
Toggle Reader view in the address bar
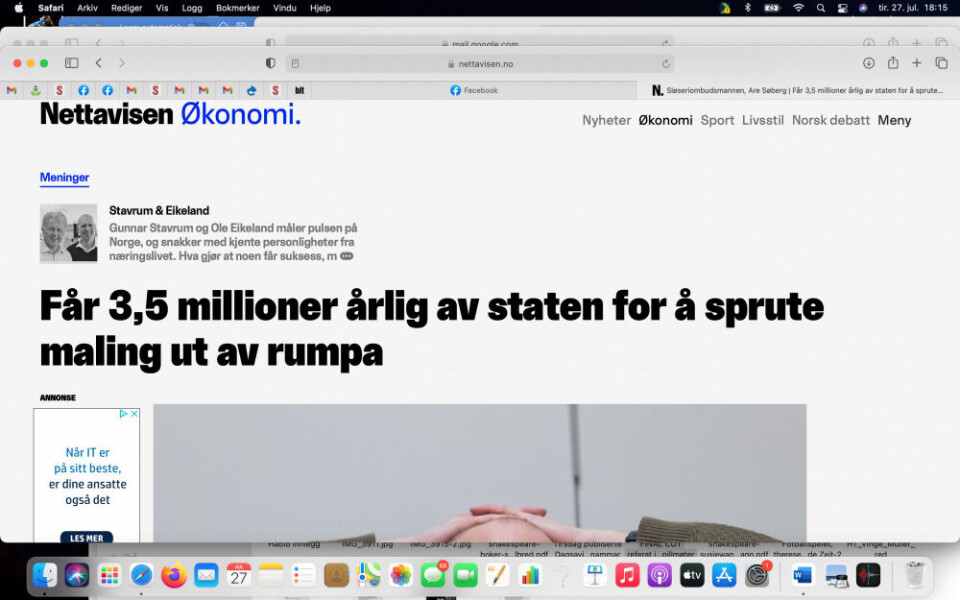[x=295, y=63]
